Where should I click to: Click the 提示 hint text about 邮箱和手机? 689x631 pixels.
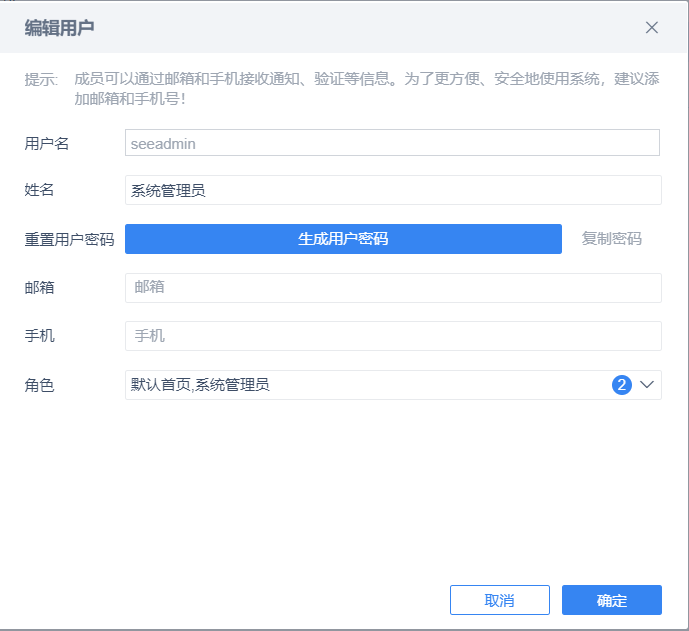coord(366,89)
